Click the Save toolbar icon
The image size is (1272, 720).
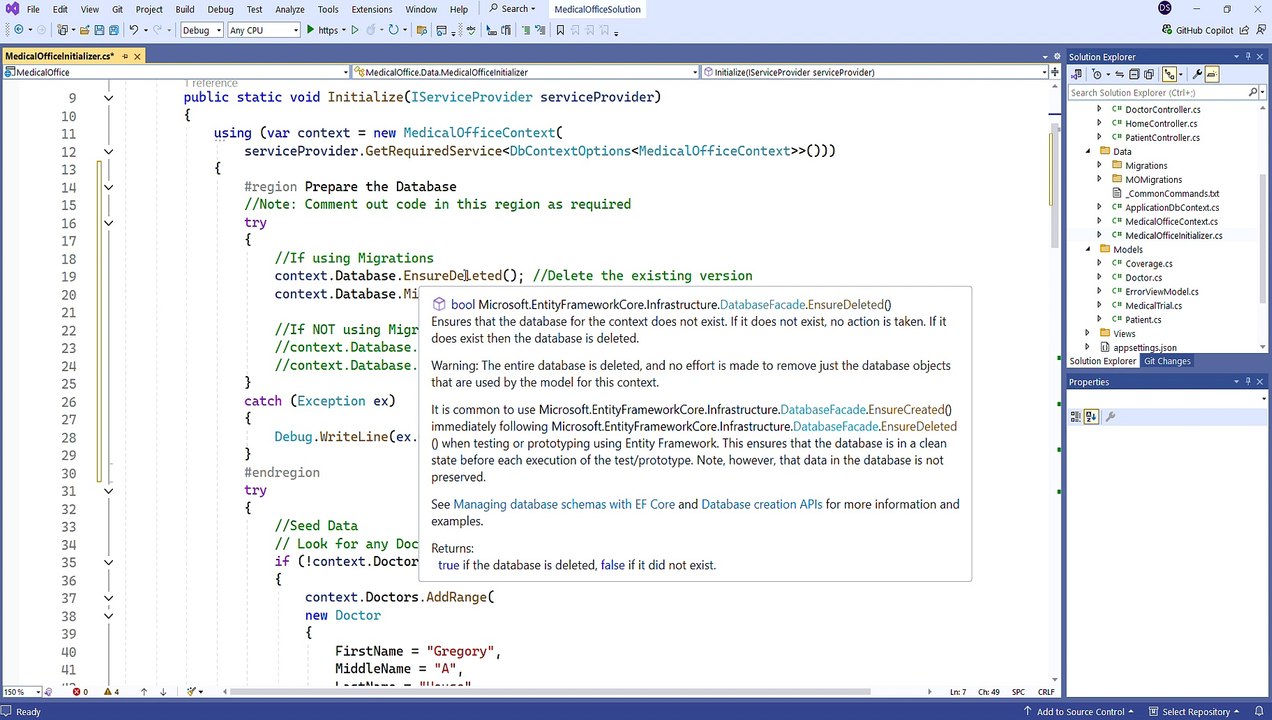98,30
